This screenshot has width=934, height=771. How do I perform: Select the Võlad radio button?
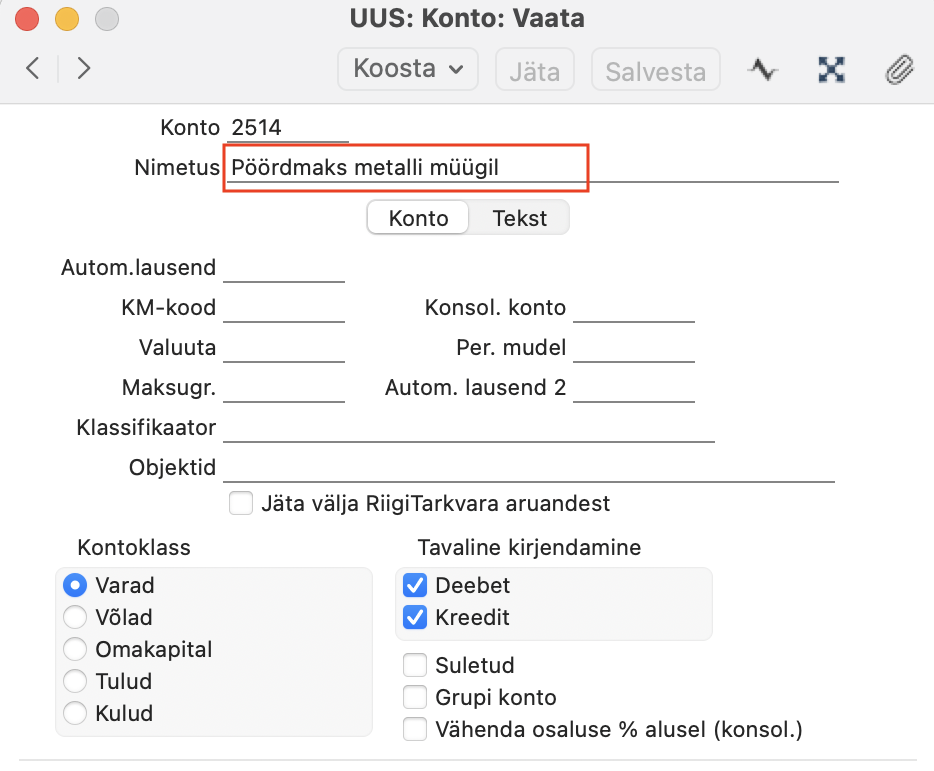point(75,617)
